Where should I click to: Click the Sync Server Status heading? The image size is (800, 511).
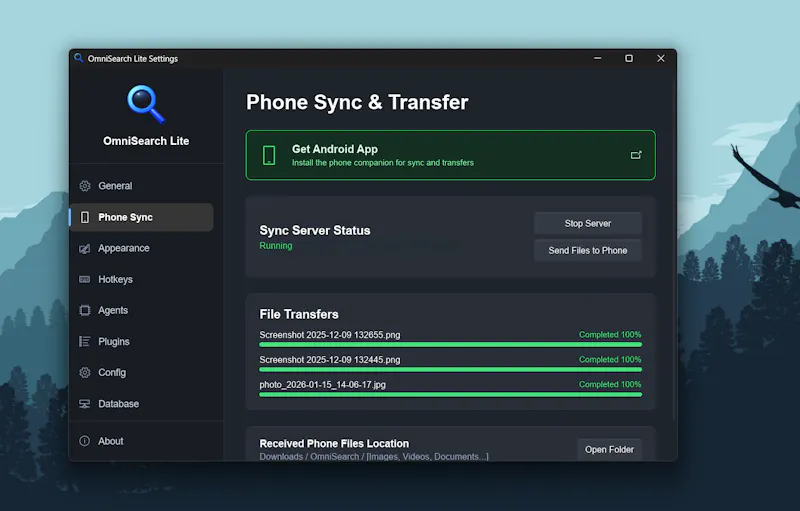point(315,231)
